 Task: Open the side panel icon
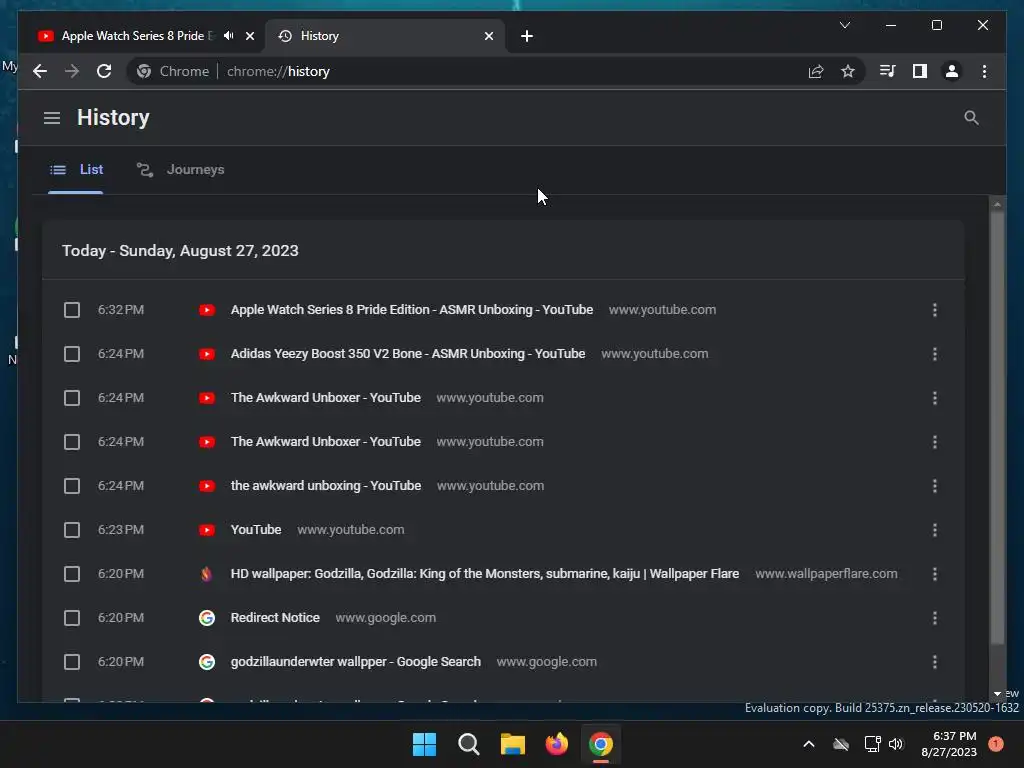click(x=920, y=71)
